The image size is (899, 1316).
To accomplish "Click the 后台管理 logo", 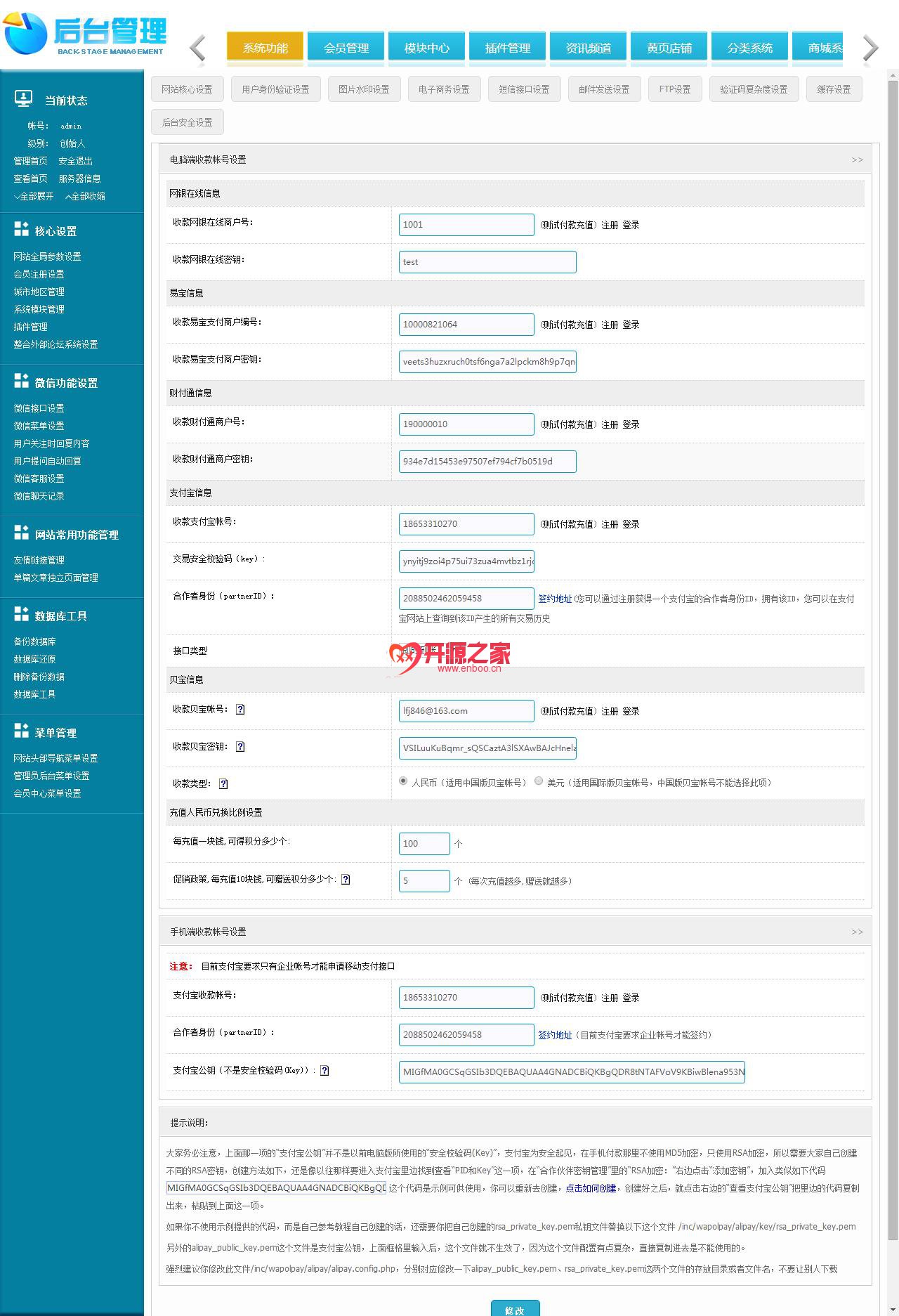I will click(x=84, y=33).
